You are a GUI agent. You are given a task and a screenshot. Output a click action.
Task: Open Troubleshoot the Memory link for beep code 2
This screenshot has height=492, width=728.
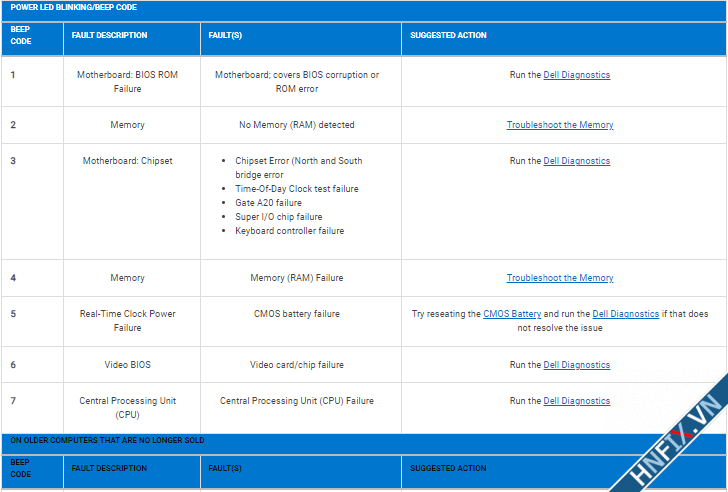point(559,125)
